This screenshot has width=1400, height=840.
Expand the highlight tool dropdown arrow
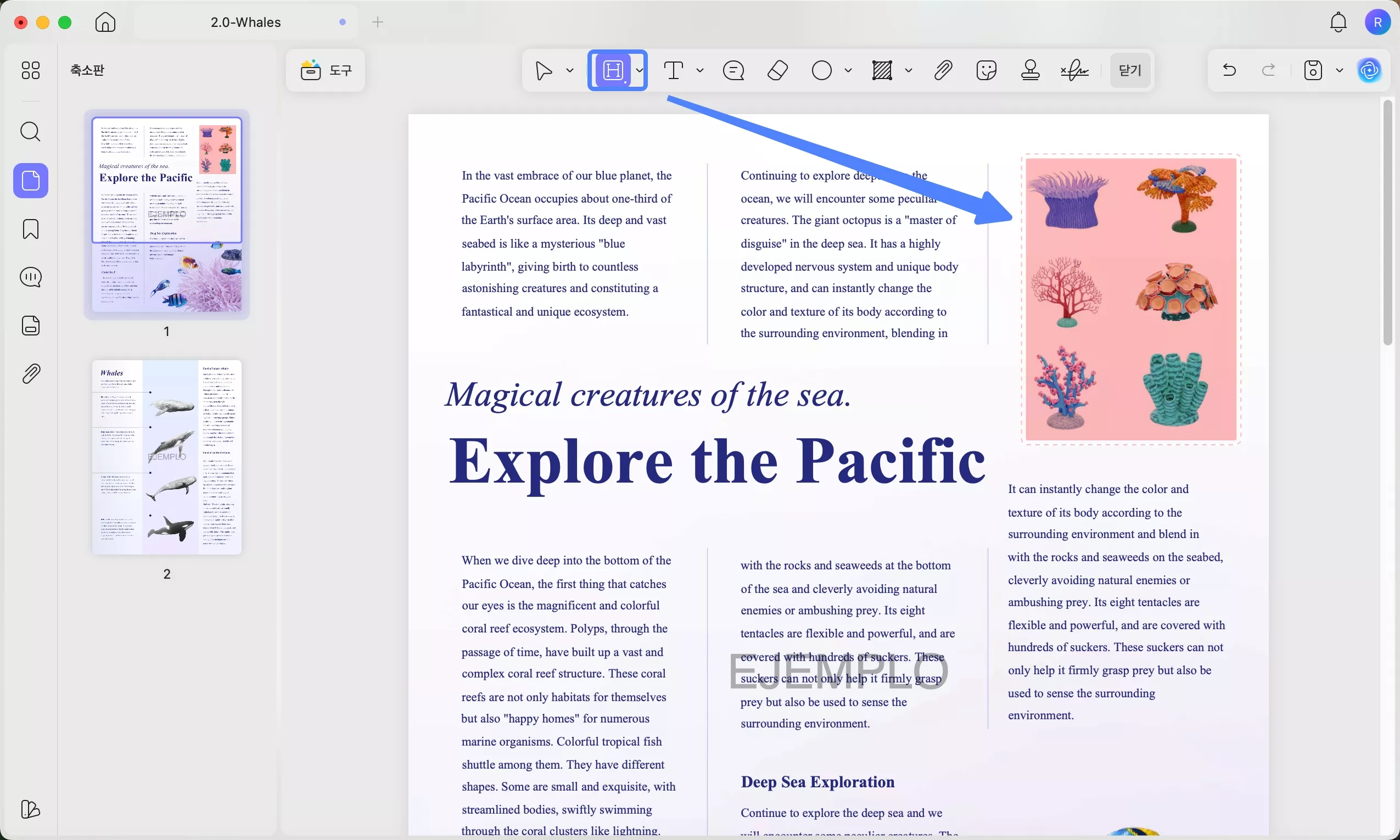(x=640, y=71)
